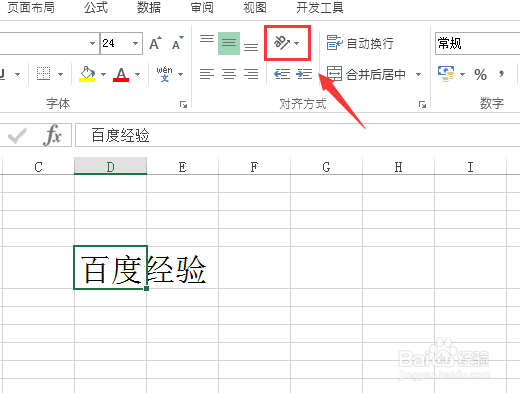Decrease font size with smaller A icon

point(178,43)
